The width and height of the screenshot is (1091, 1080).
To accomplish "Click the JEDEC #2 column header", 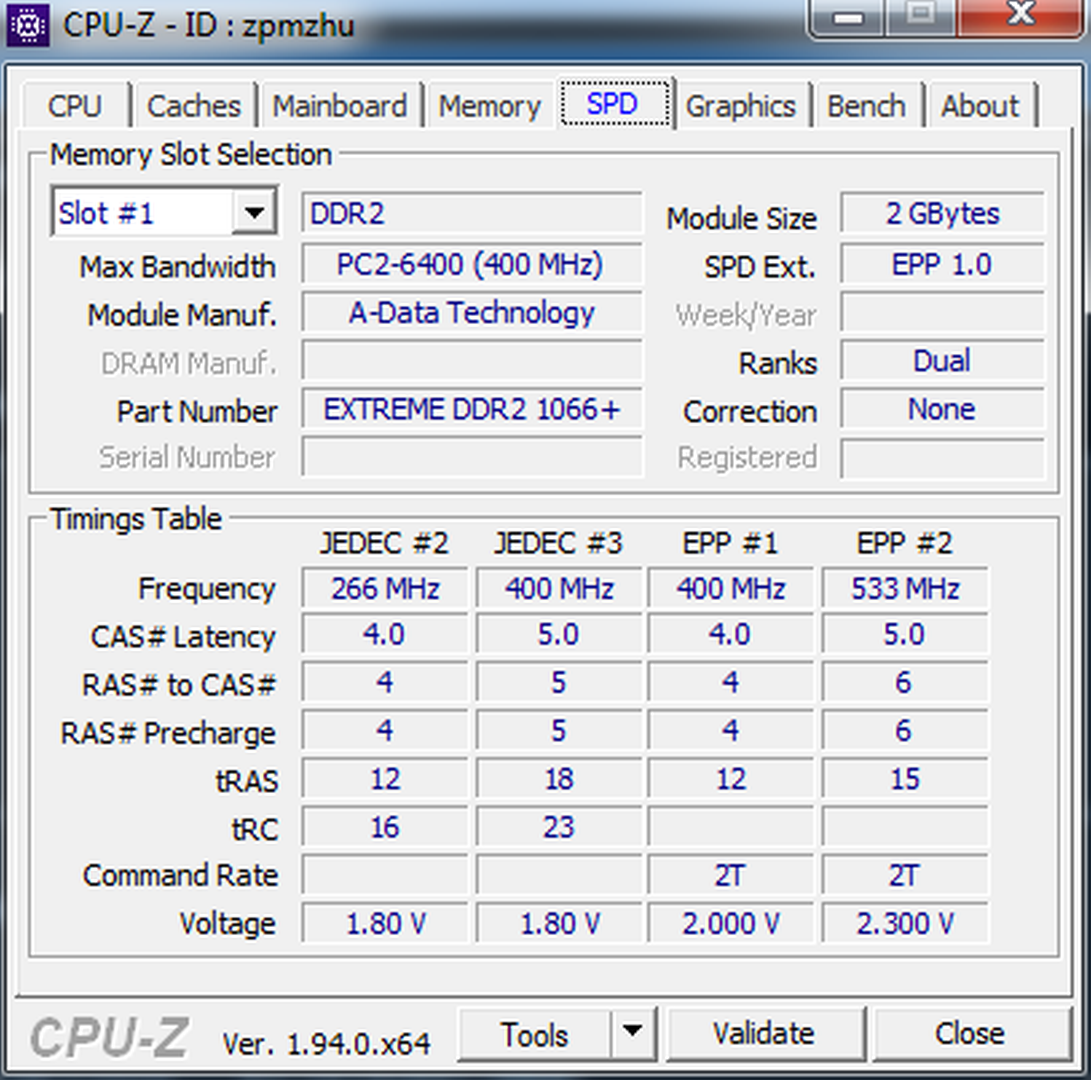I will (384, 543).
